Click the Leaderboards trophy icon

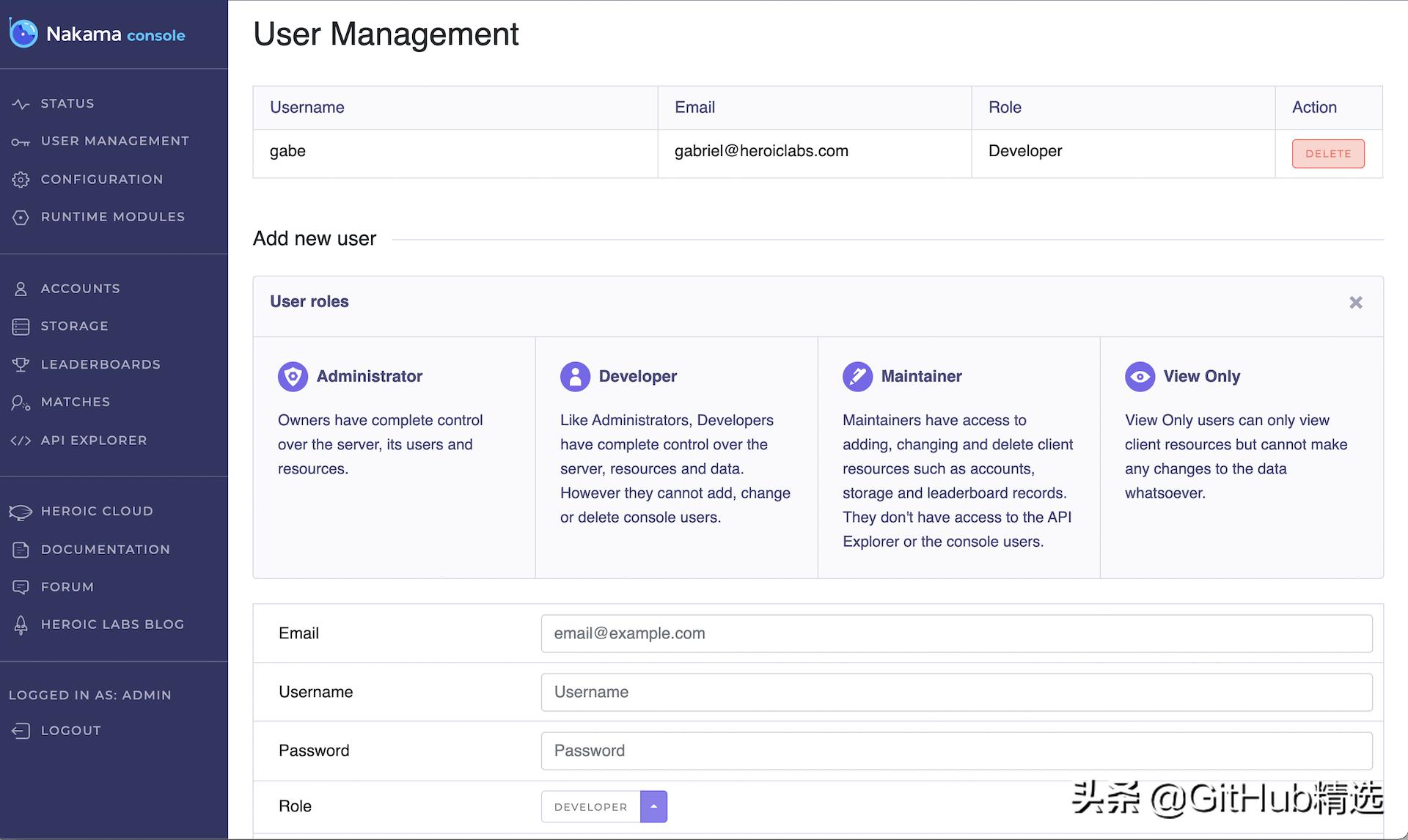pos(21,365)
